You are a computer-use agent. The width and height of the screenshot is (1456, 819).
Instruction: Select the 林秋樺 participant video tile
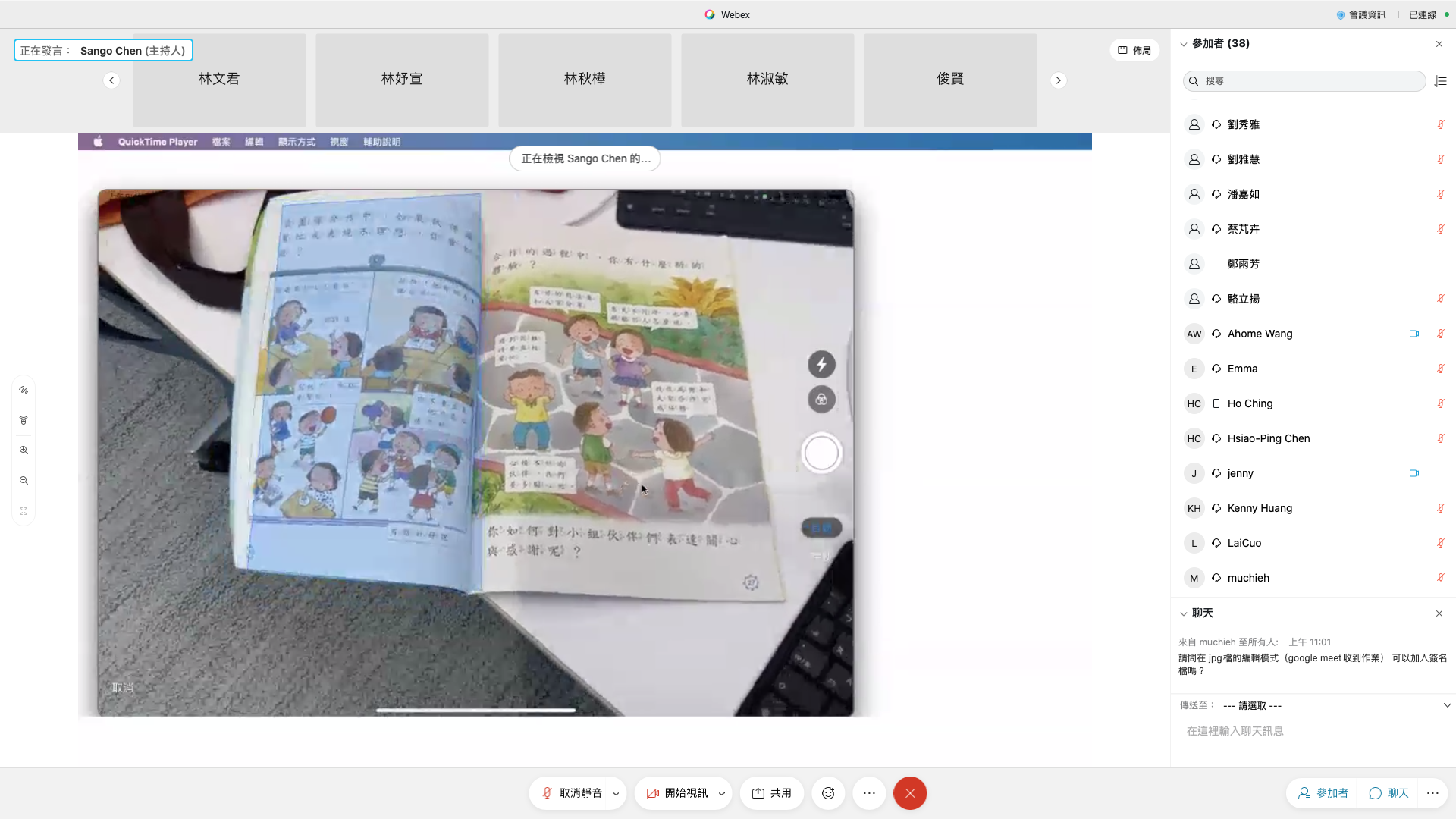click(585, 80)
